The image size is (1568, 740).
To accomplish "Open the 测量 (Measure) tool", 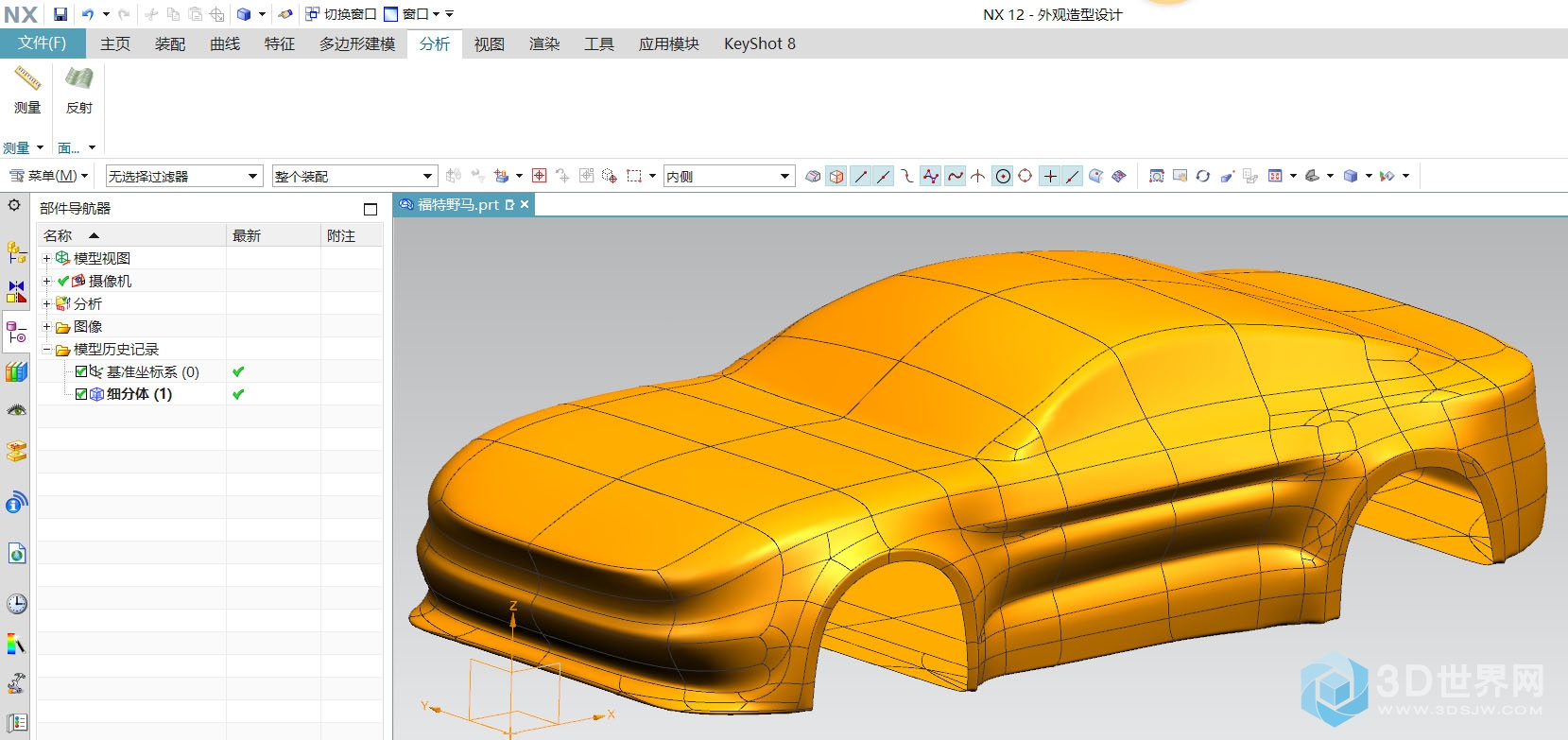I will pos(27,90).
